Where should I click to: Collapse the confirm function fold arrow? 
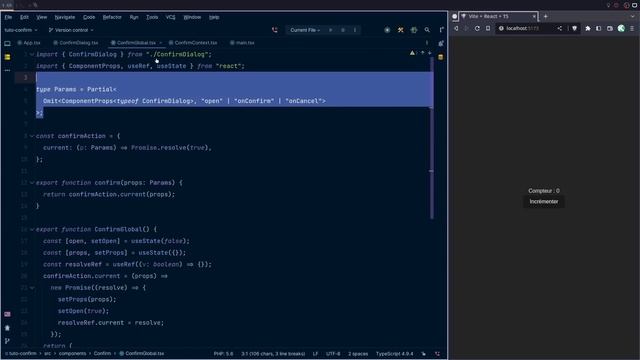[x=32, y=183]
